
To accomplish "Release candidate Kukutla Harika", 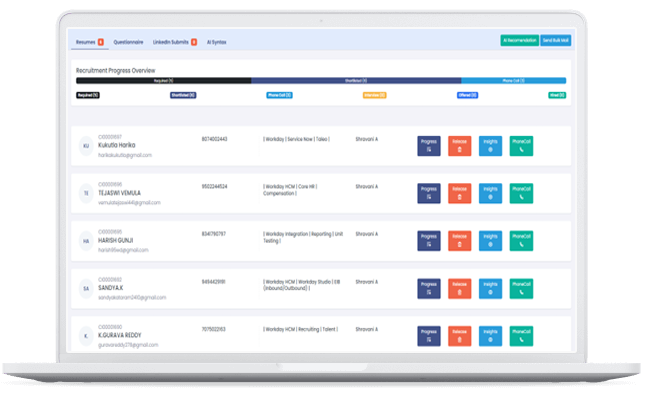I will 459,146.
